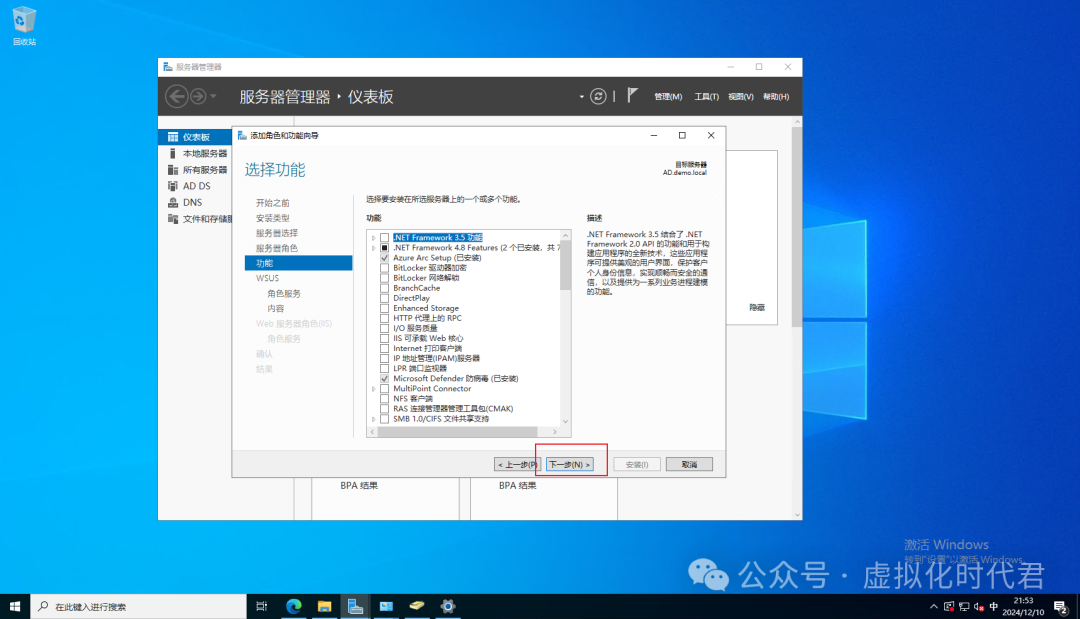This screenshot has width=1080, height=619.
Task: Expand the .NET Framework 4.8 Features node
Action: click(373, 248)
